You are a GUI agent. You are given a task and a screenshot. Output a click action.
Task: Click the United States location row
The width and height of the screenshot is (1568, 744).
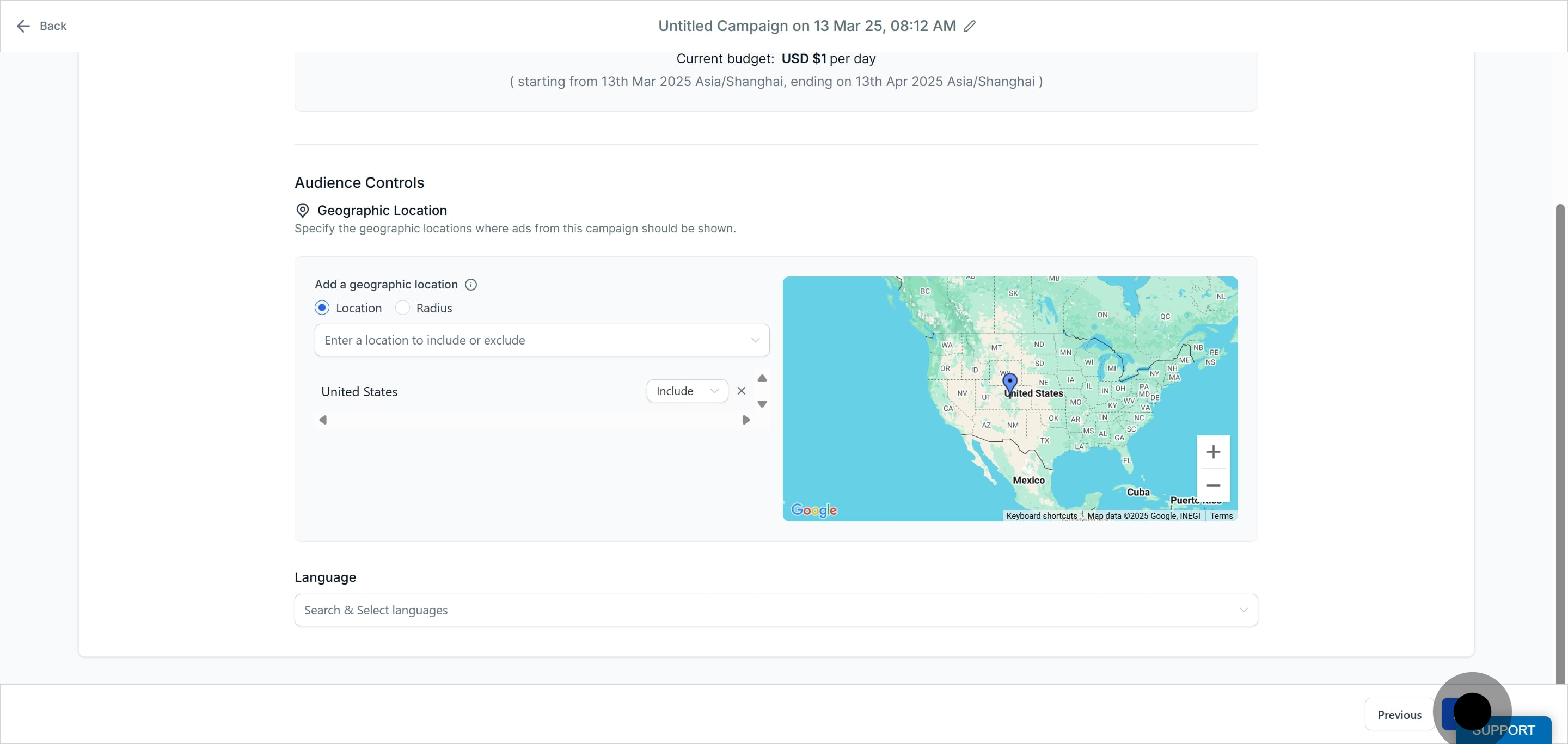[536, 391]
